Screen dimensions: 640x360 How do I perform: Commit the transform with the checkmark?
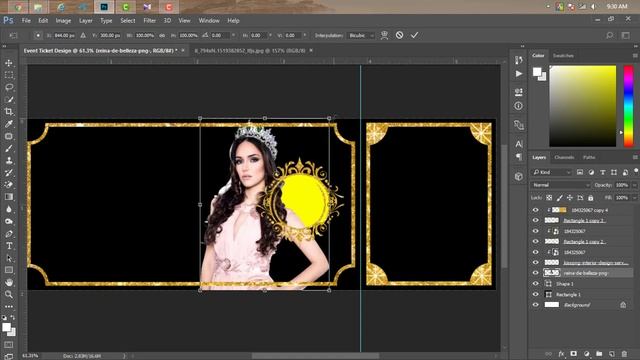[414, 35]
